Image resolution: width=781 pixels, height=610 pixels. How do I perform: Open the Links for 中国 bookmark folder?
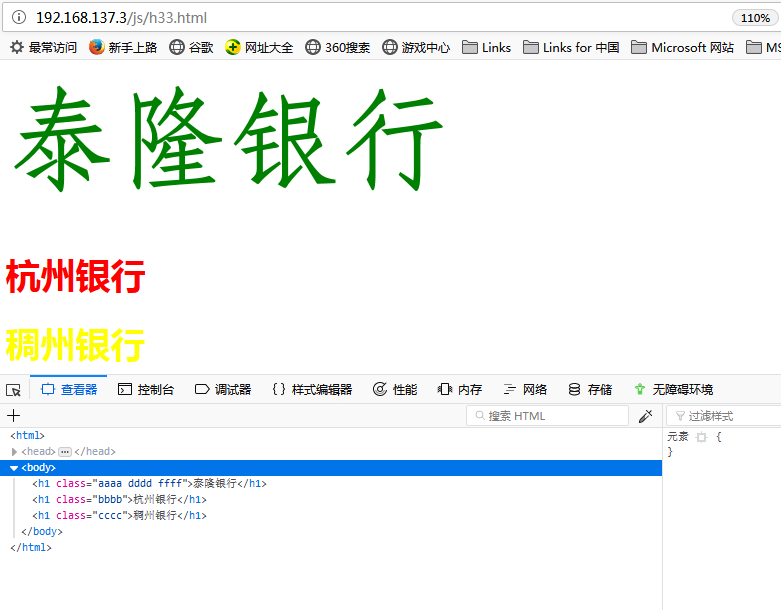coord(571,47)
